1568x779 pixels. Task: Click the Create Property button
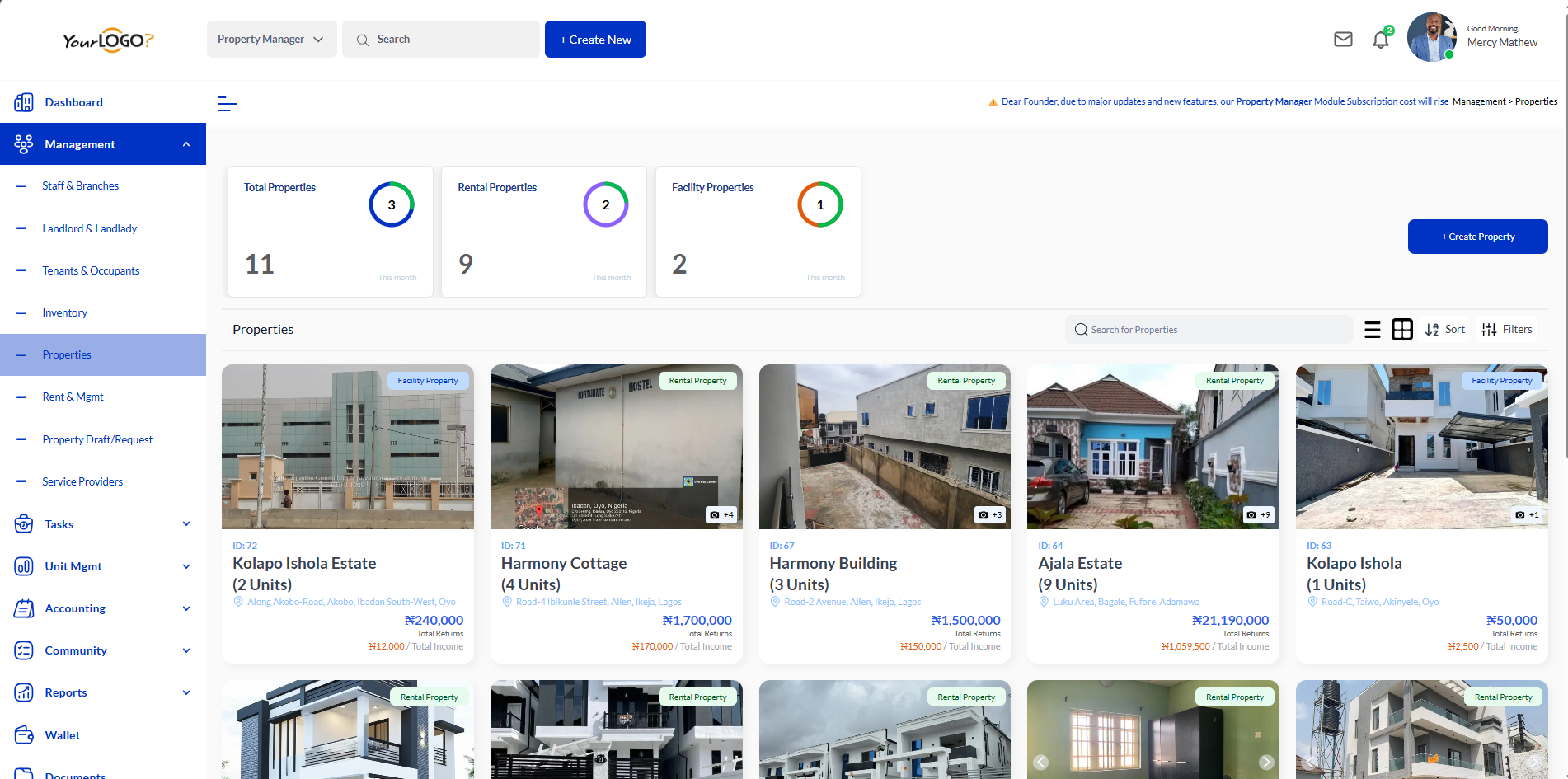coord(1477,237)
